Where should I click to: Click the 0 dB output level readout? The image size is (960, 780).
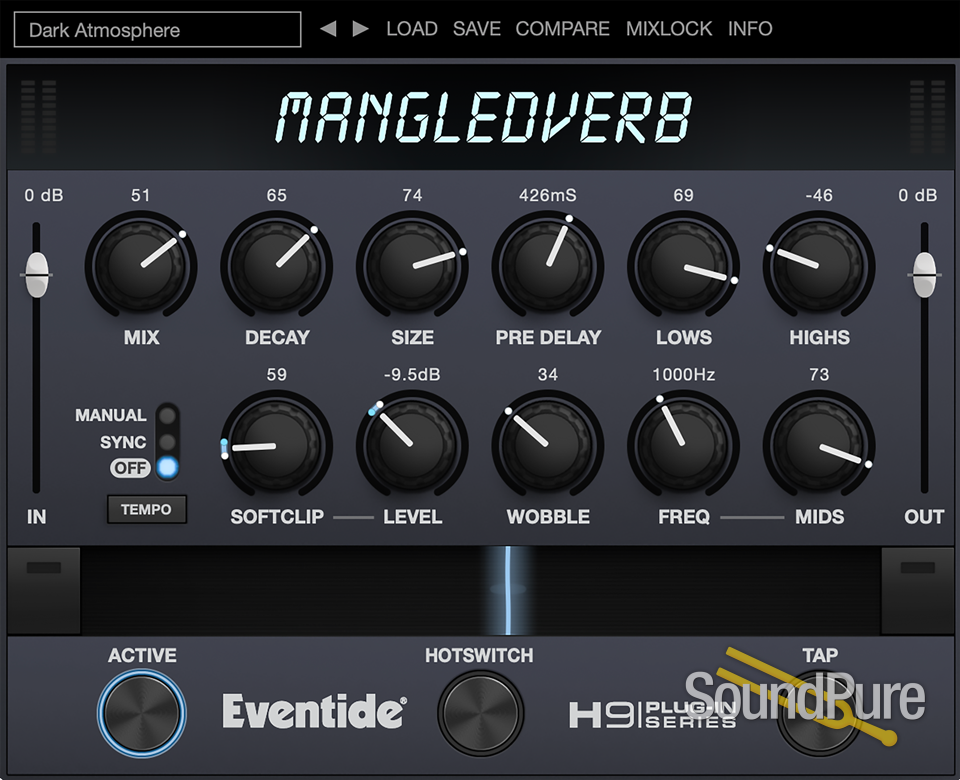point(917,195)
